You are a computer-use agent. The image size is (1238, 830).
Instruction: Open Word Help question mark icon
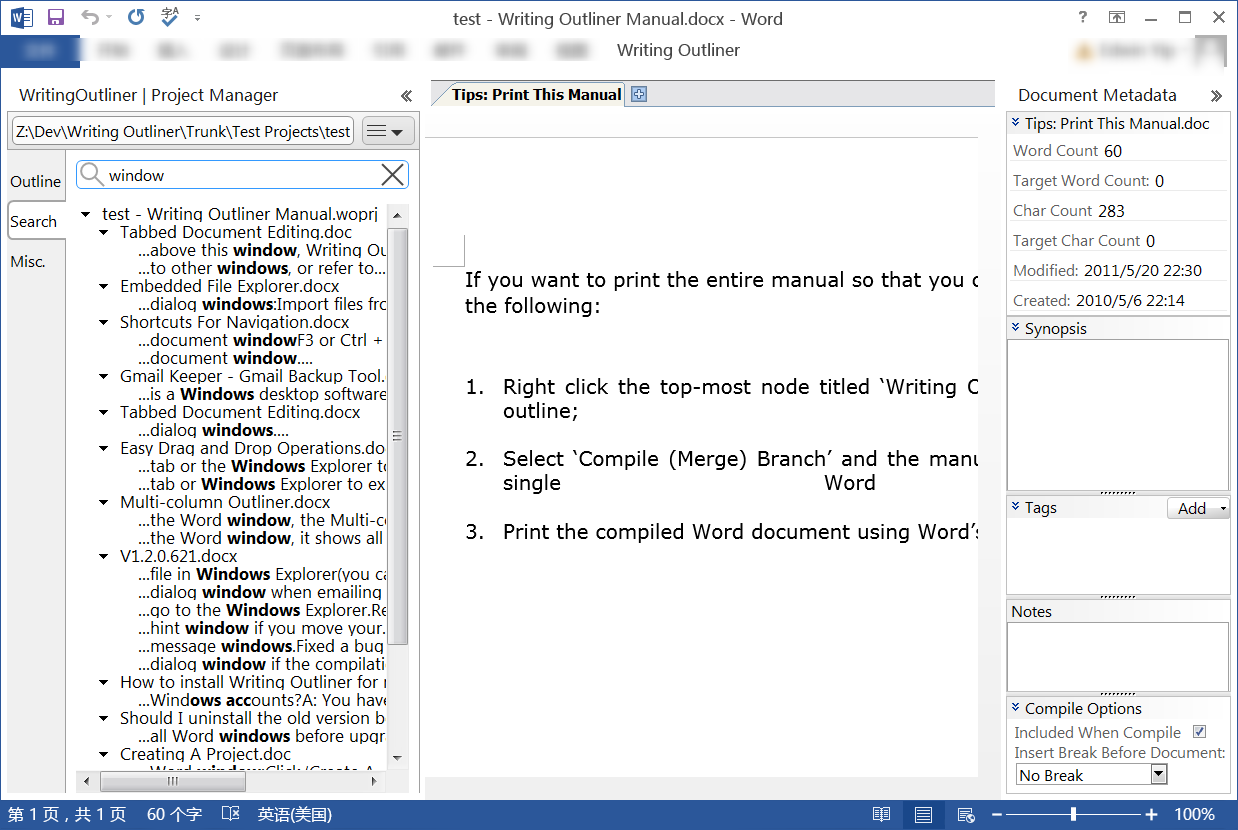point(1083,17)
